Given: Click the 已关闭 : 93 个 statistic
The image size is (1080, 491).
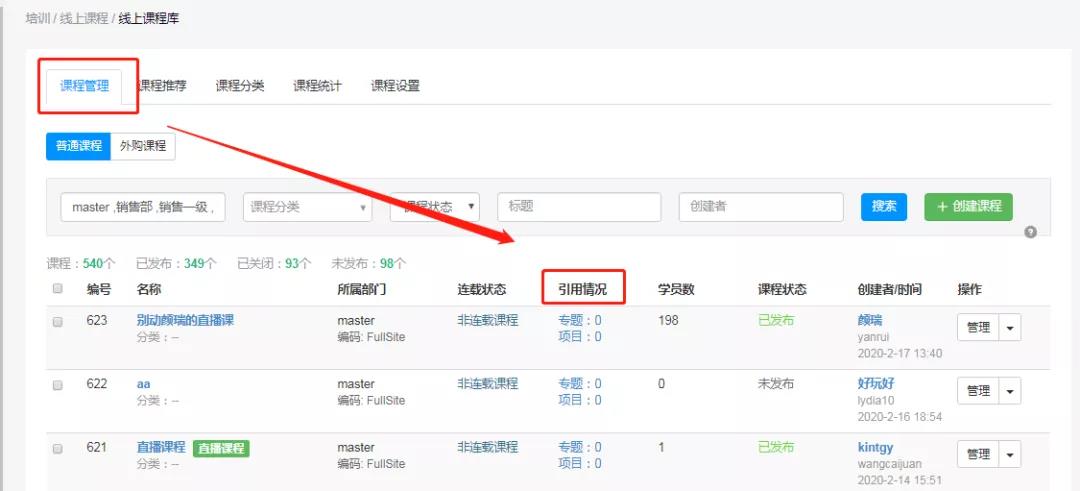Looking at the screenshot, I should coord(274,263).
